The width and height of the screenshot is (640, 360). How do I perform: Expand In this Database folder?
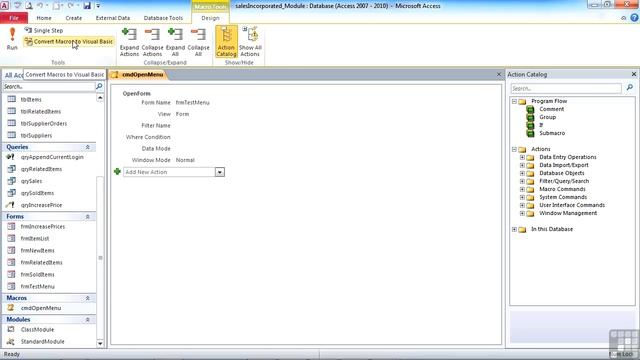coord(514,229)
